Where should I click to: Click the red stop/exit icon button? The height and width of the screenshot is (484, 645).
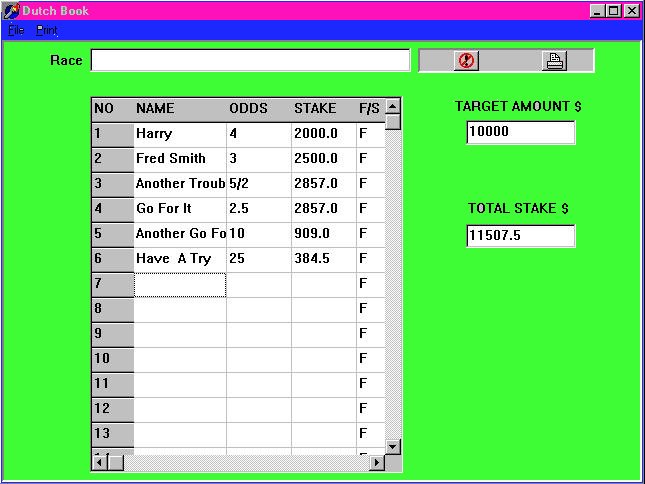tap(466, 61)
